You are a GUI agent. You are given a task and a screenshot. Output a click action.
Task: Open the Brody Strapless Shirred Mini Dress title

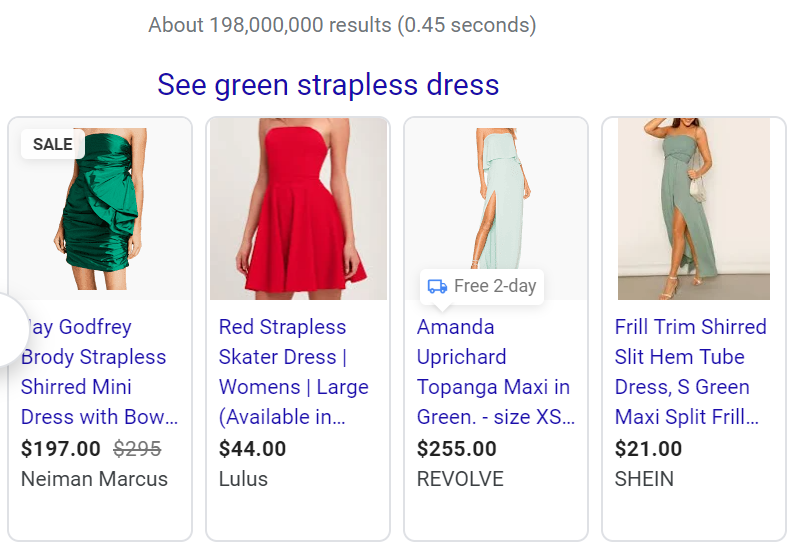pyautogui.click(x=99, y=372)
